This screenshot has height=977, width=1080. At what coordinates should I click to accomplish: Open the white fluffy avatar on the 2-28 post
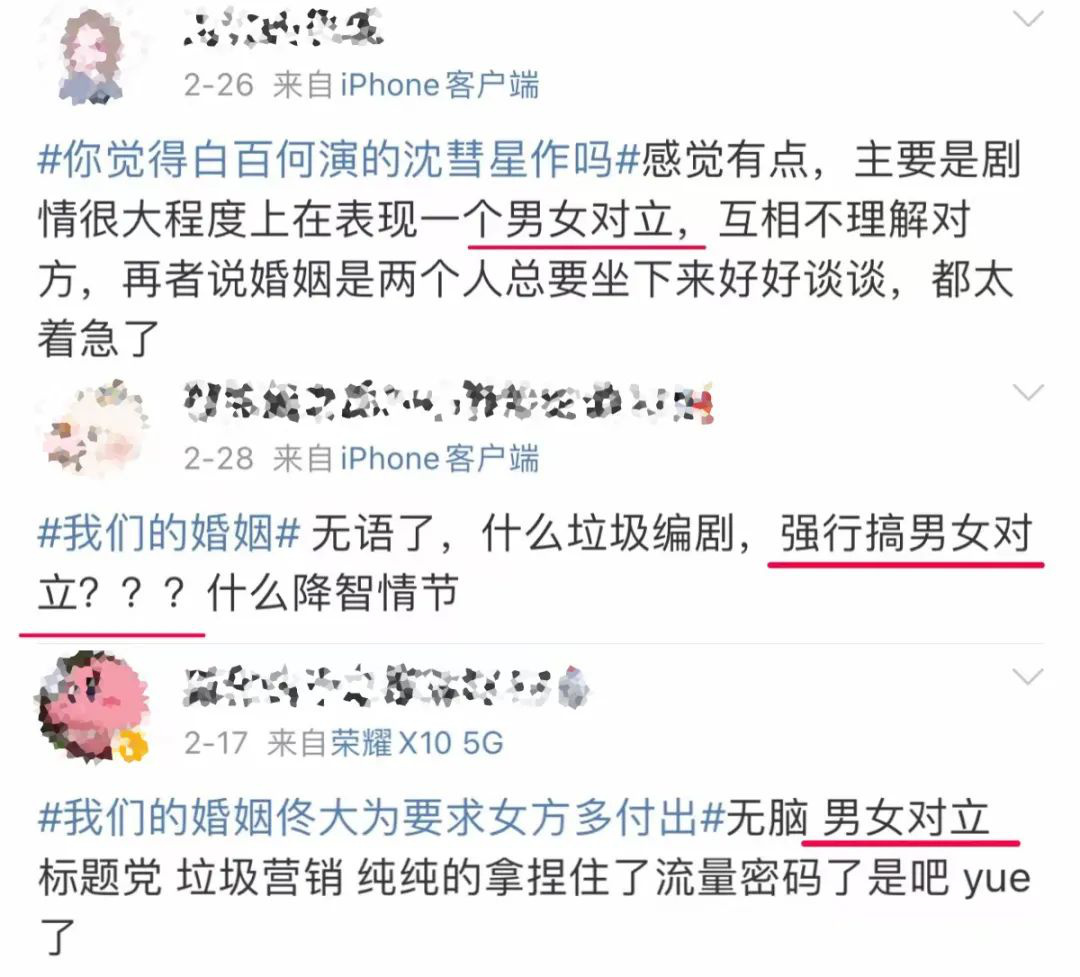point(94,427)
